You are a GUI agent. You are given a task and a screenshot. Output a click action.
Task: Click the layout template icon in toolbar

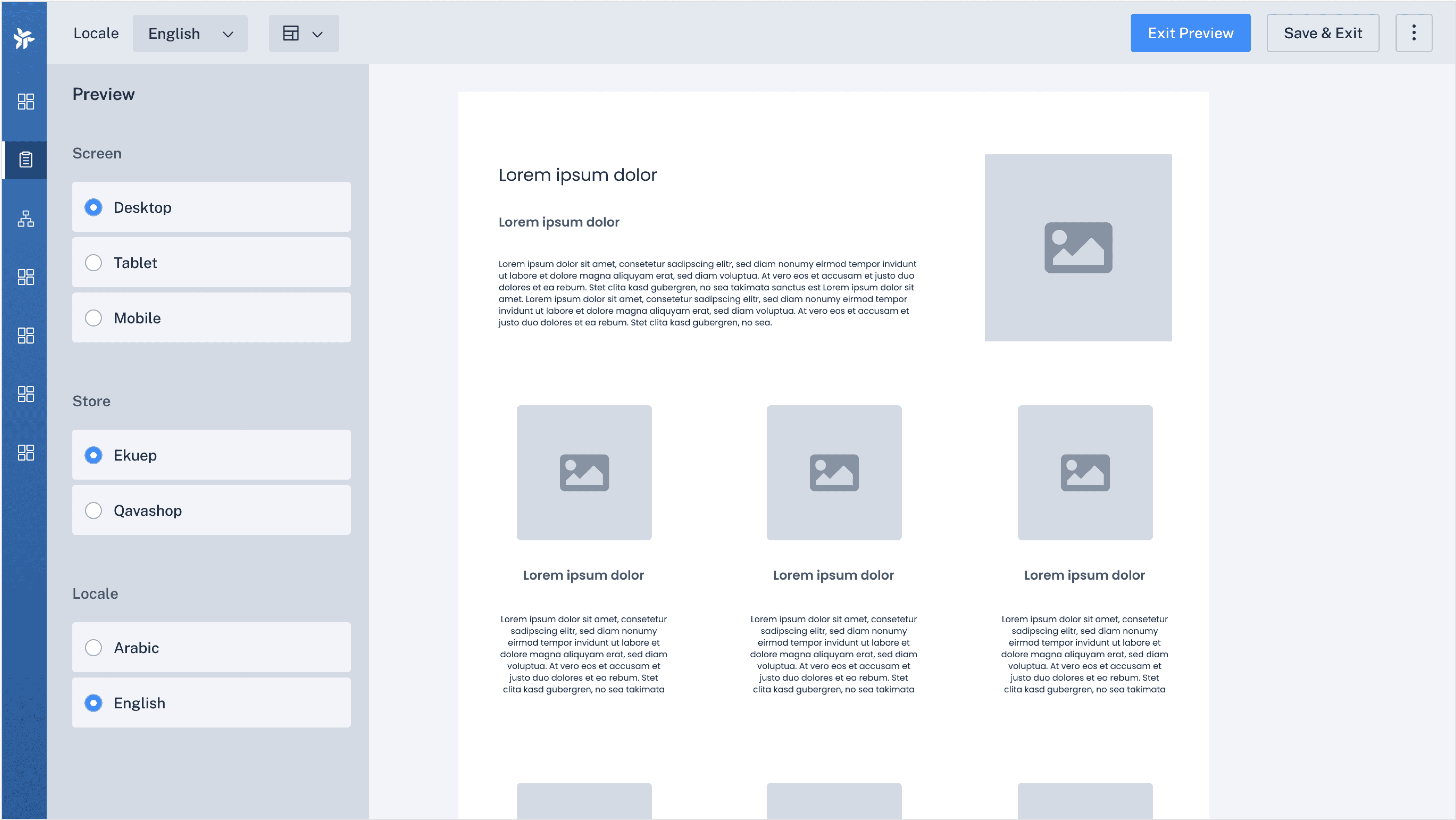[x=291, y=33]
